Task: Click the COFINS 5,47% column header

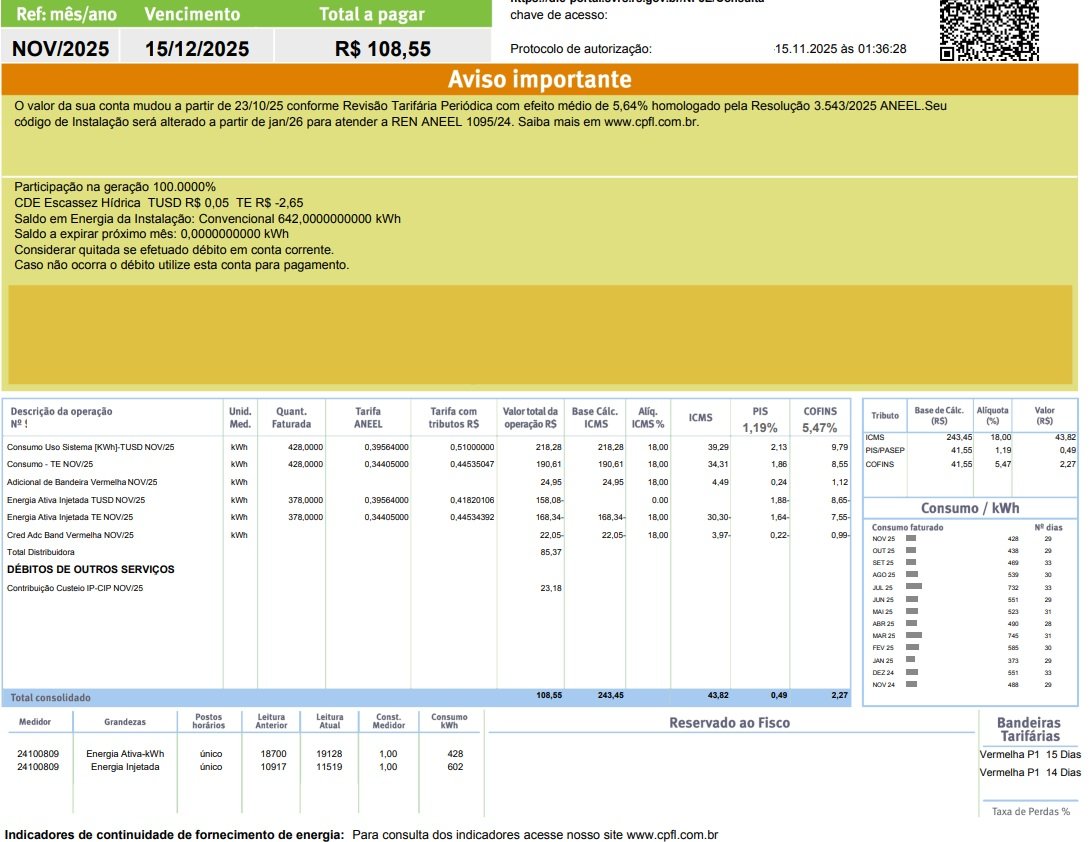Action: pos(820,419)
